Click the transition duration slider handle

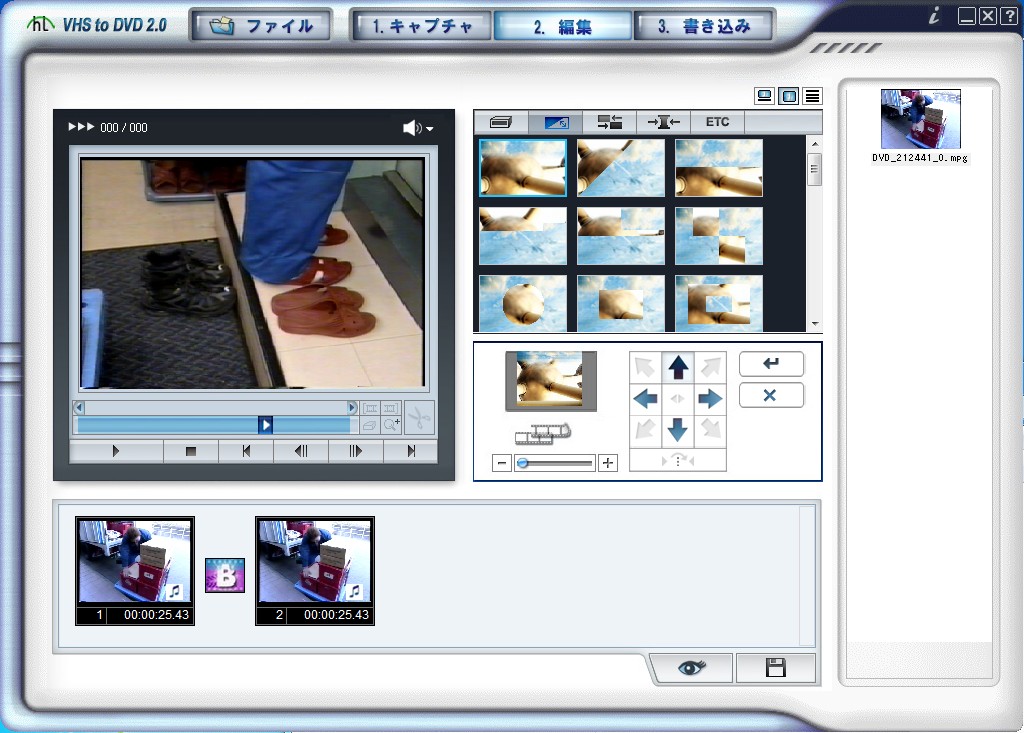[522, 463]
